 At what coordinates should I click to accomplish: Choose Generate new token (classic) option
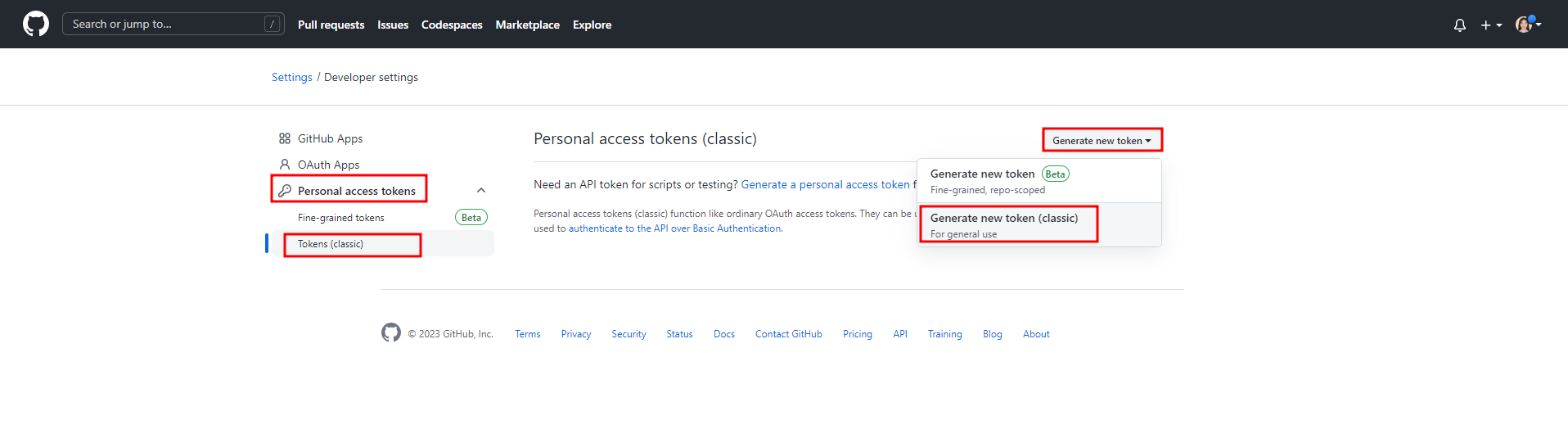(x=1039, y=225)
